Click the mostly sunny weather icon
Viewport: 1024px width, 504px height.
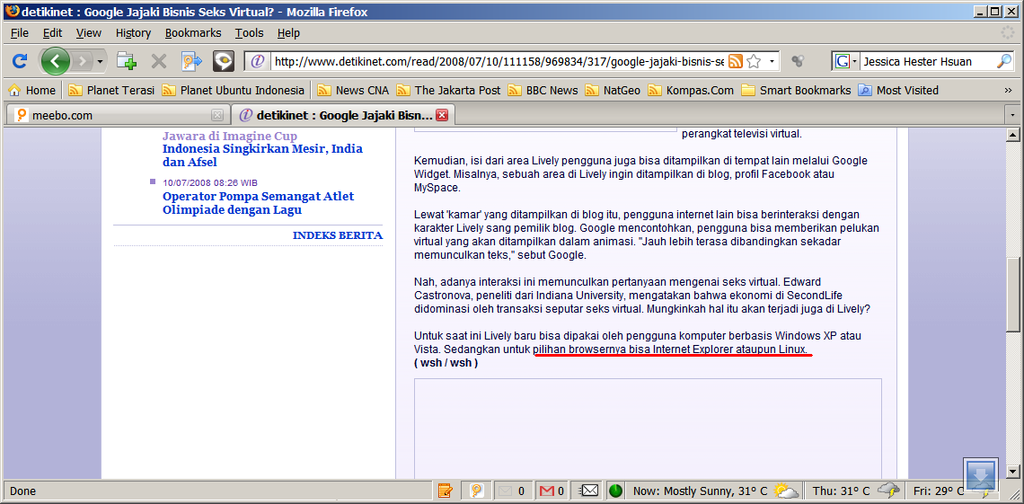(x=785, y=490)
